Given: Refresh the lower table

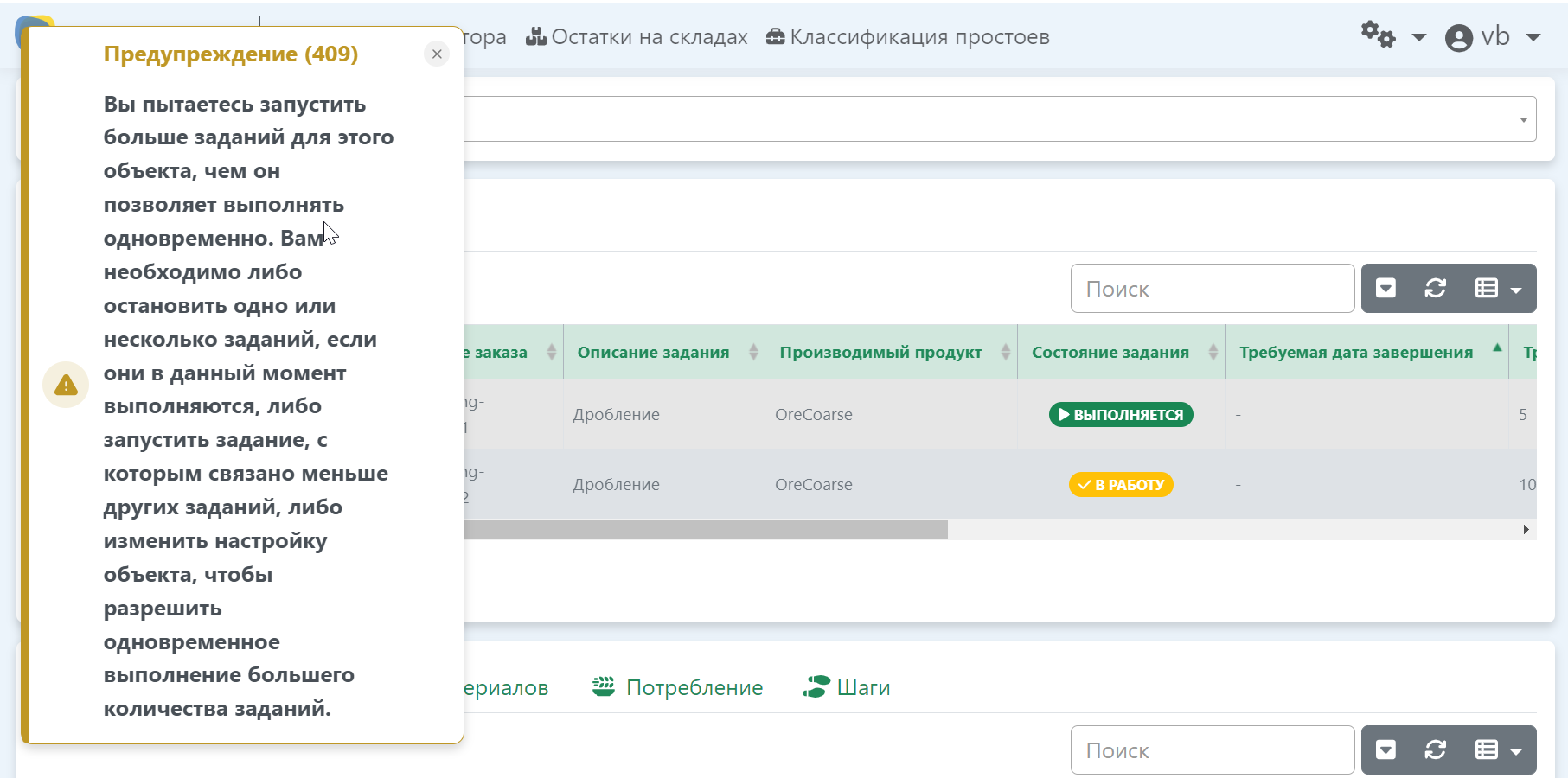Looking at the screenshot, I should 1435,750.
